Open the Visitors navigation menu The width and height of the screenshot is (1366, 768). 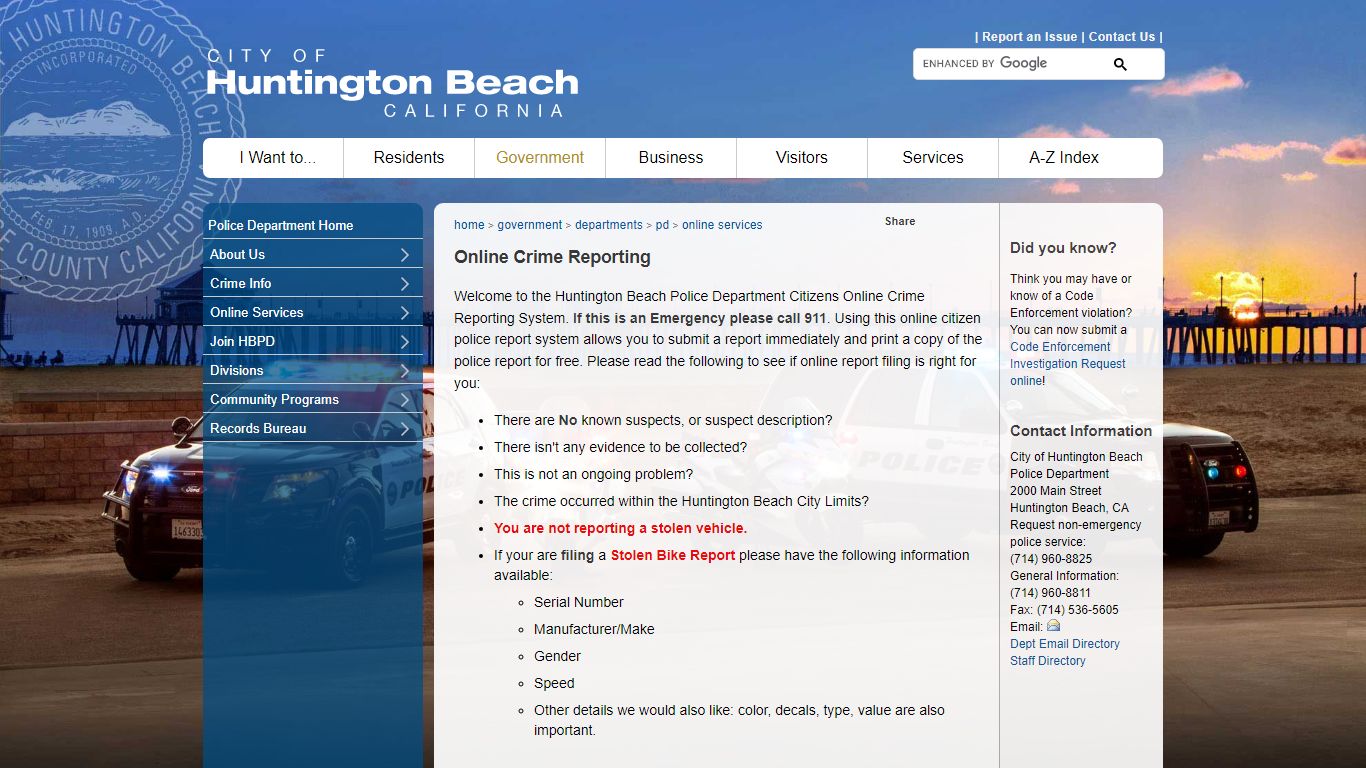(801, 157)
